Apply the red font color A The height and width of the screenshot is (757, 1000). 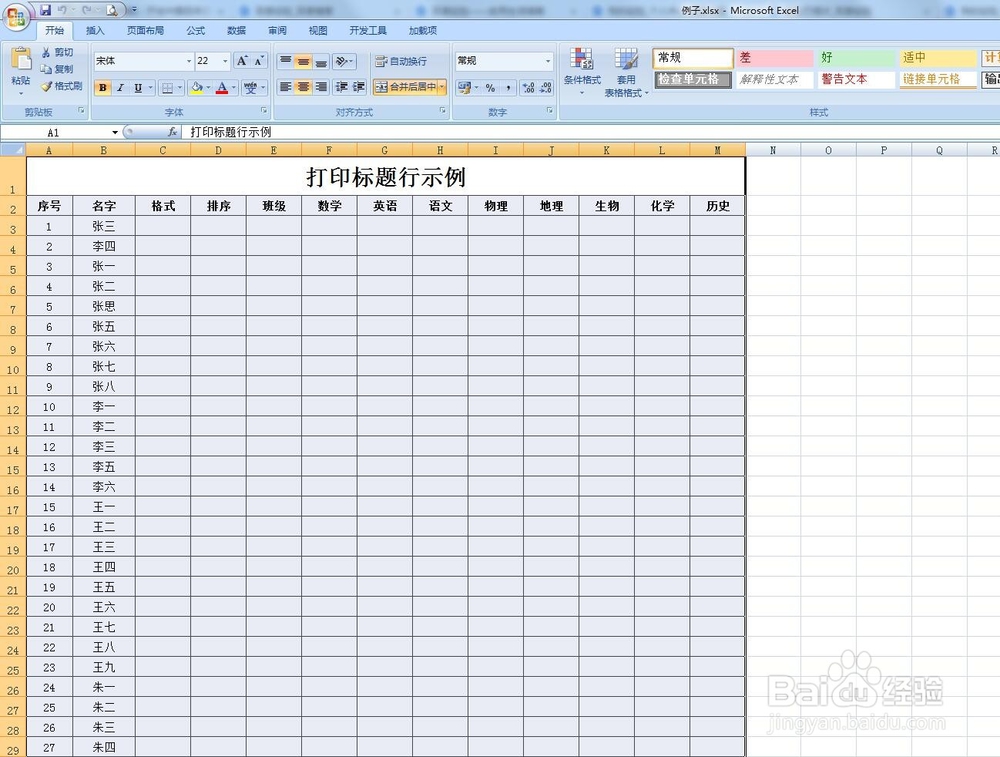click(221, 87)
